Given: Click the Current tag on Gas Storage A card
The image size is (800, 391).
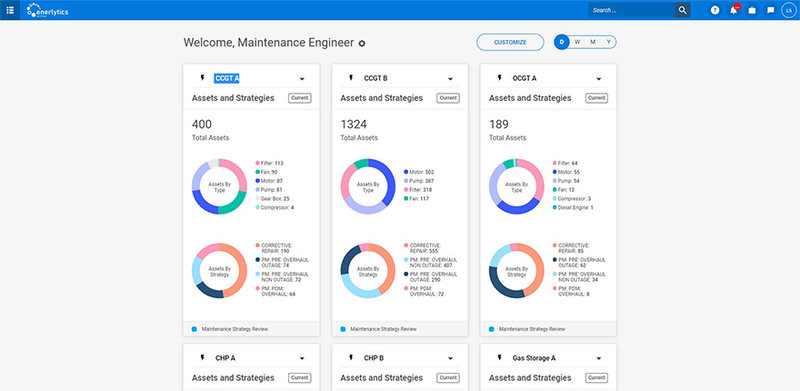Looking at the screenshot, I should 596,378.
